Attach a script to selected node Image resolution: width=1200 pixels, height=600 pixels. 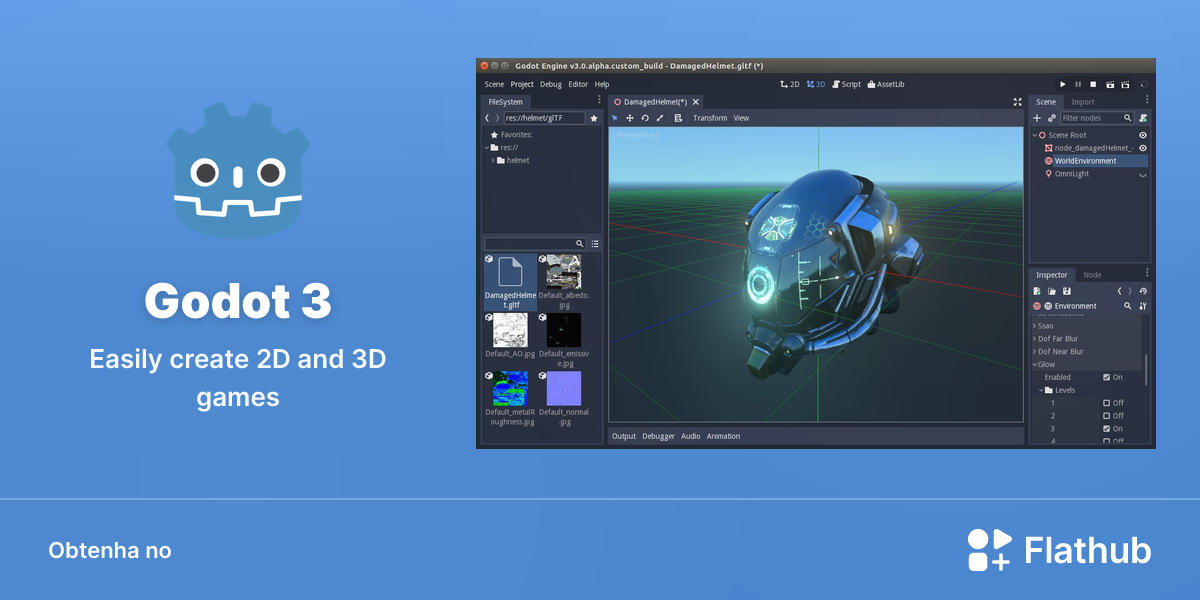pos(1143,118)
